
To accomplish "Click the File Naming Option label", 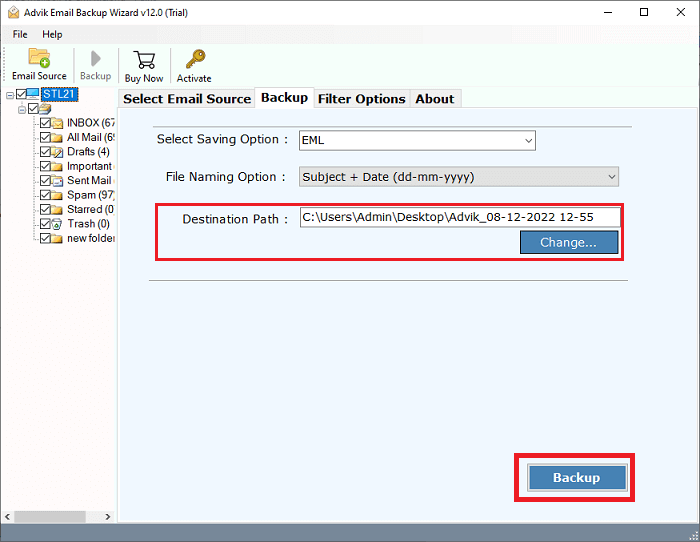I will click(225, 177).
